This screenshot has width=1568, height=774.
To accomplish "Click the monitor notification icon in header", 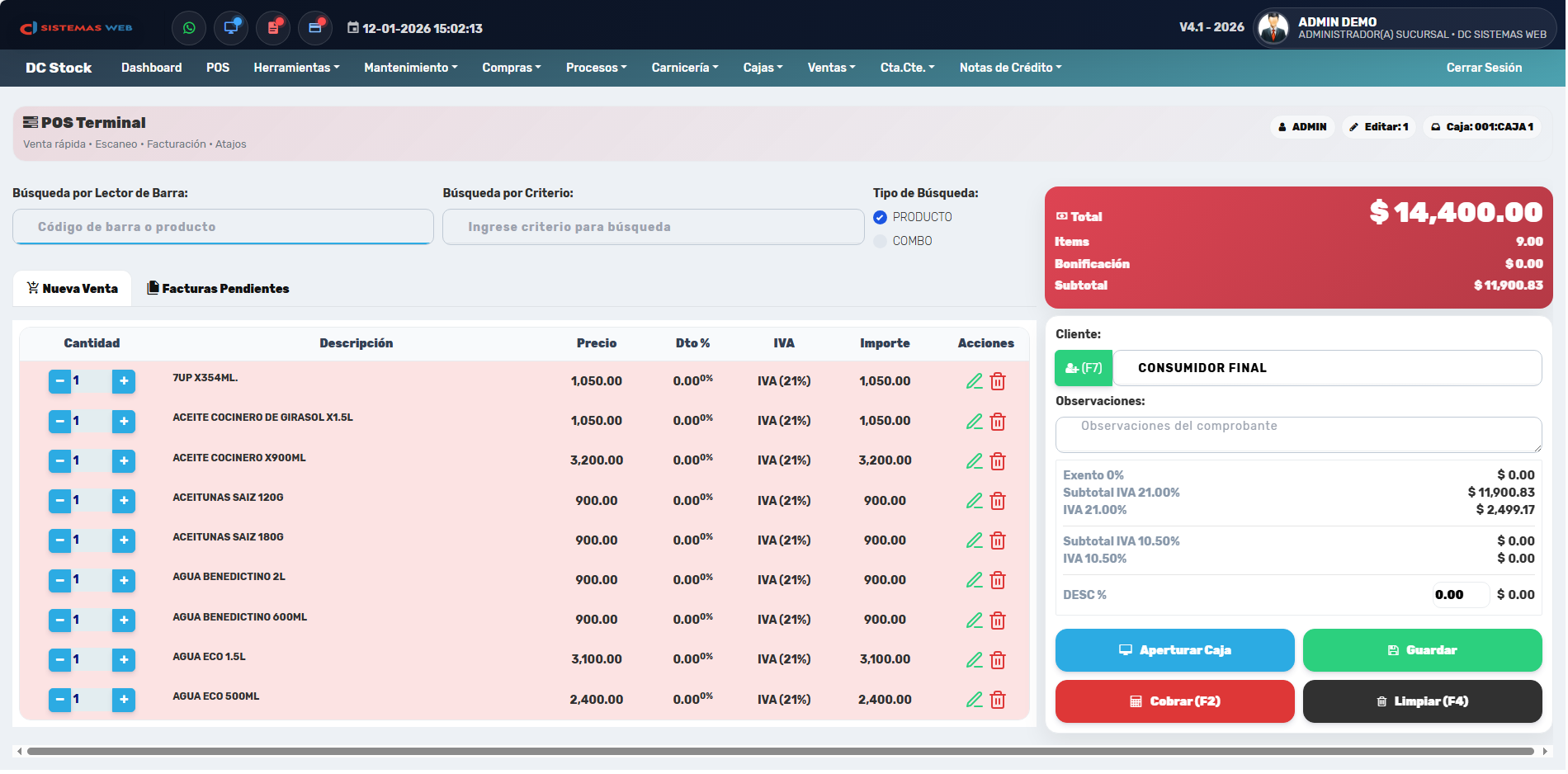I will [x=231, y=28].
